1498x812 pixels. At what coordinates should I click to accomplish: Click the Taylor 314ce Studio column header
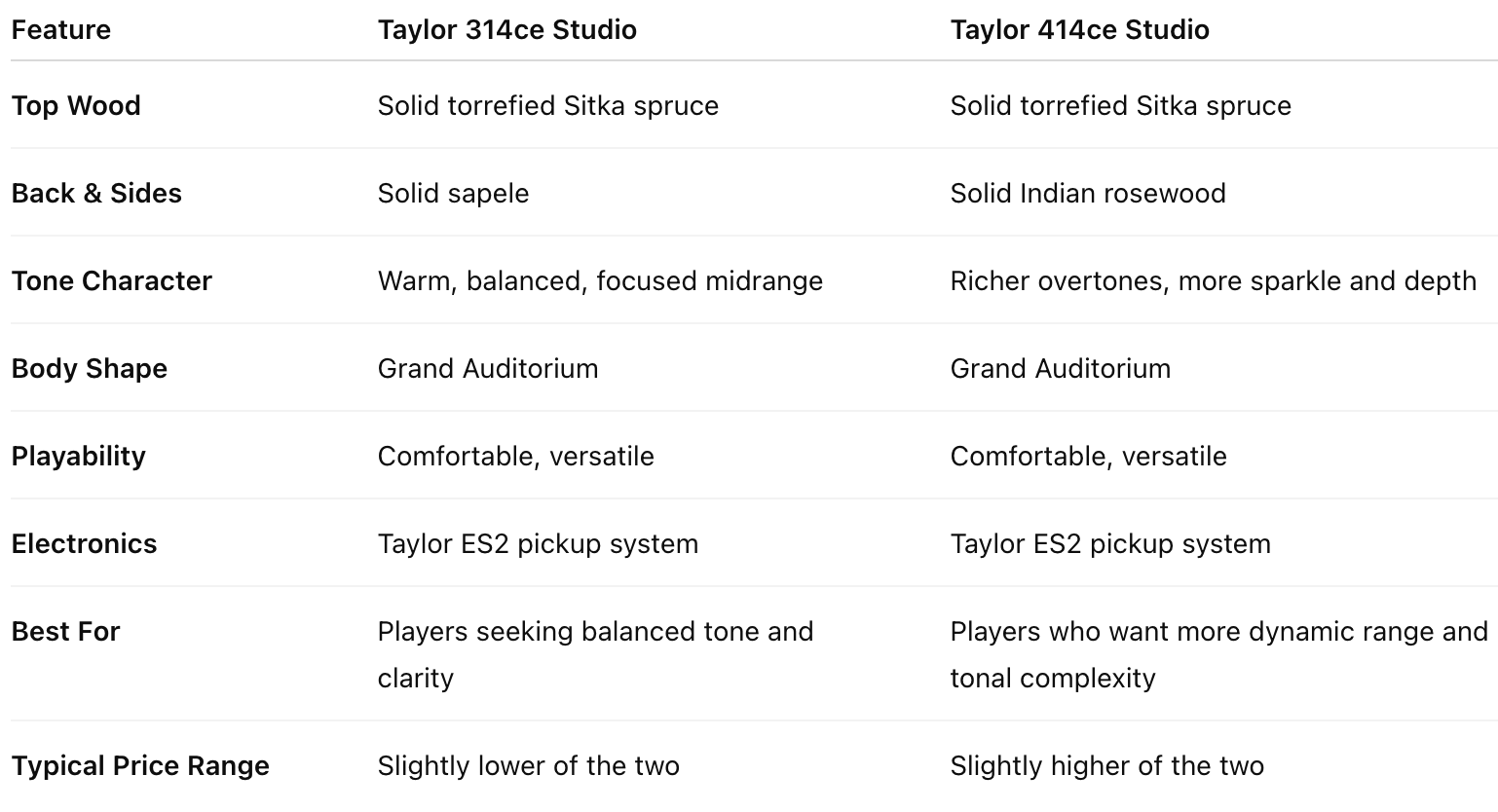[506, 30]
